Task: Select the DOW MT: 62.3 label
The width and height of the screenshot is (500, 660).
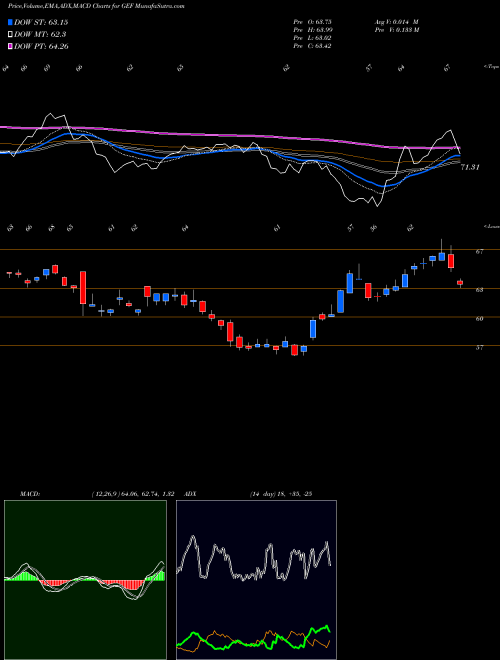Action: point(40,35)
